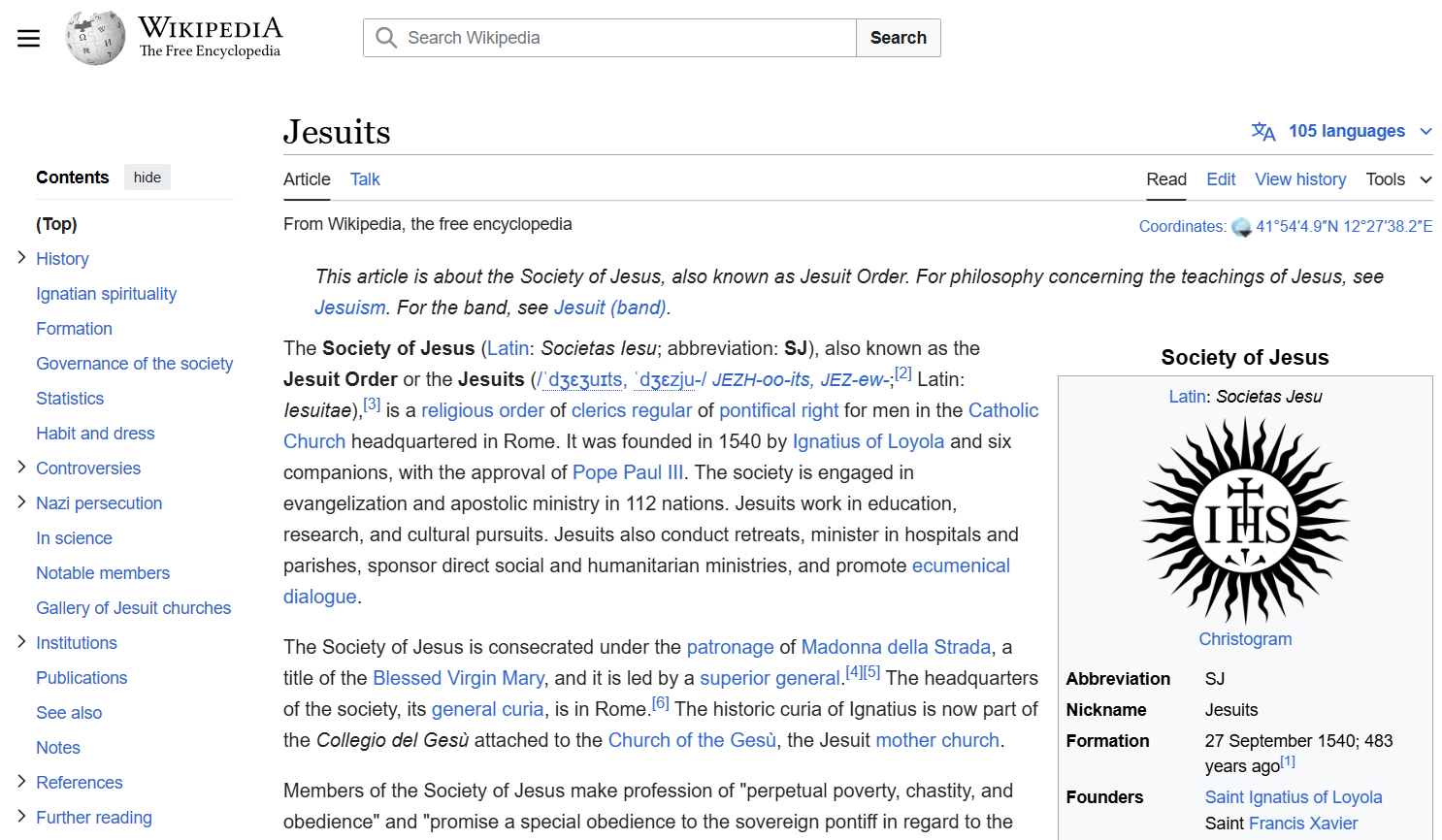Open the Jesuism link

point(350,307)
